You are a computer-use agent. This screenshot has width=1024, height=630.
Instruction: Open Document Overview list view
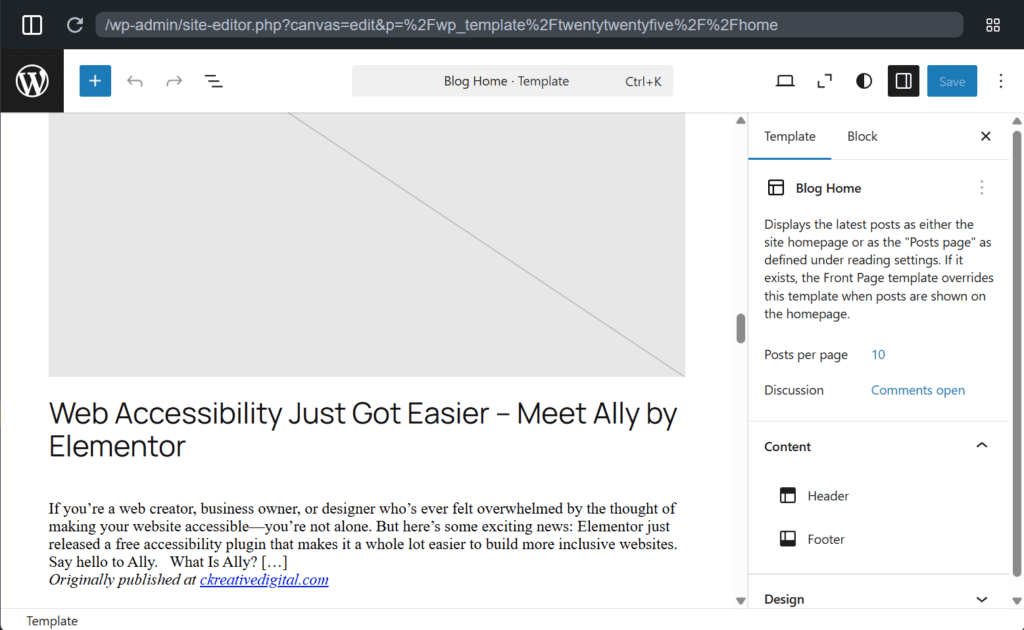pos(213,81)
